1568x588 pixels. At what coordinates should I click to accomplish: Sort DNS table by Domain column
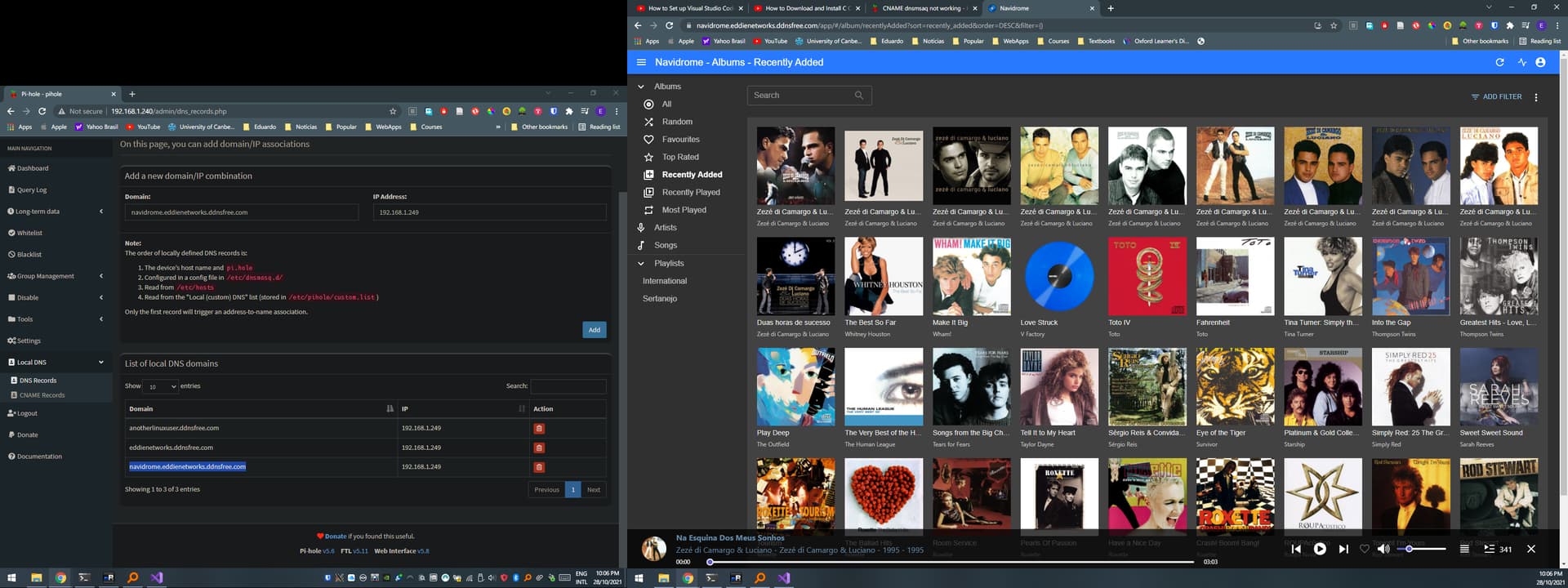[261, 408]
